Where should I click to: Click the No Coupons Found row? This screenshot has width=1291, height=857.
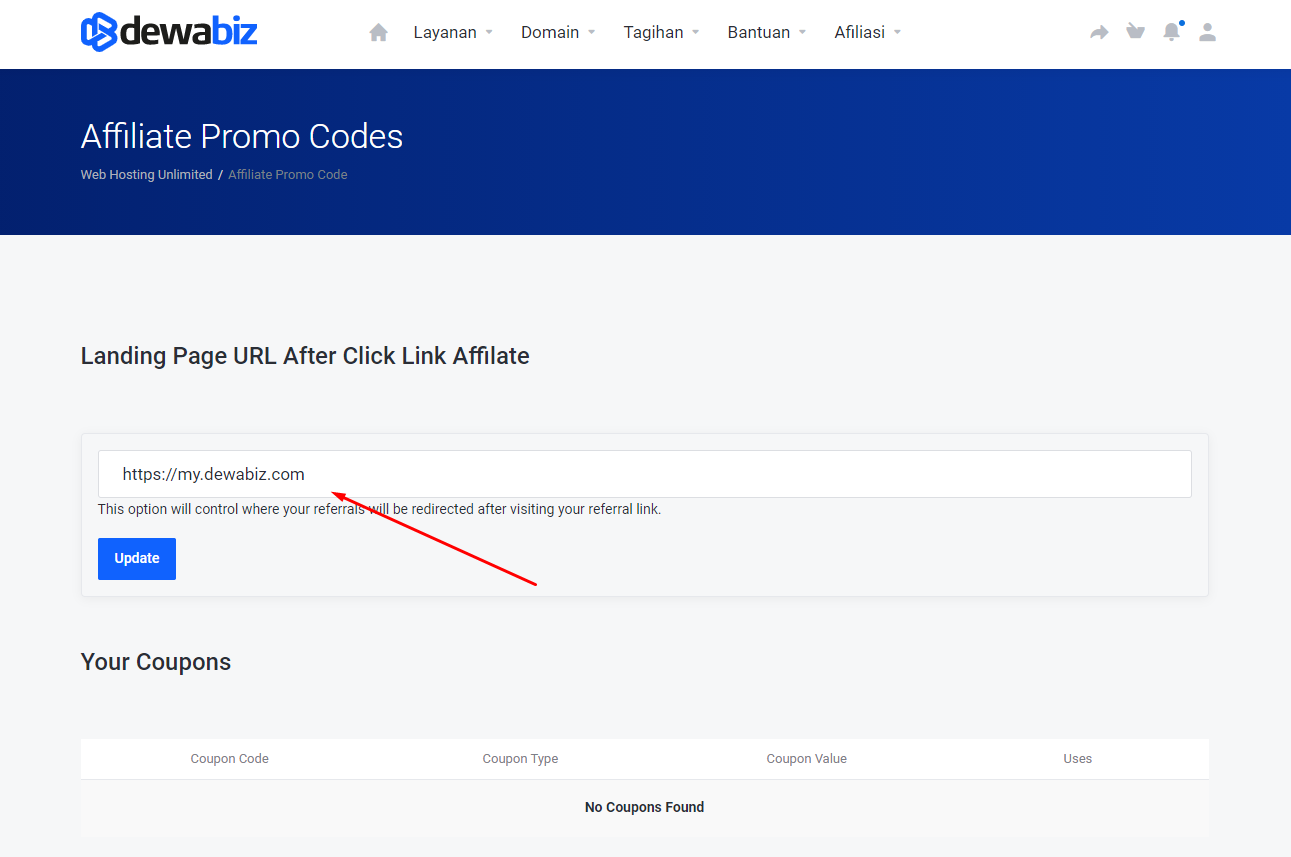point(644,807)
